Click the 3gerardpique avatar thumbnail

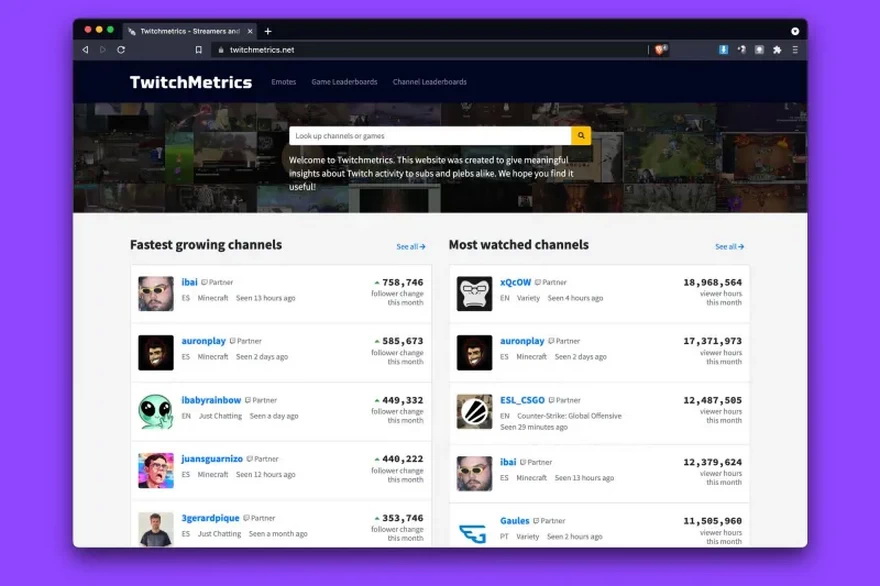point(156,529)
